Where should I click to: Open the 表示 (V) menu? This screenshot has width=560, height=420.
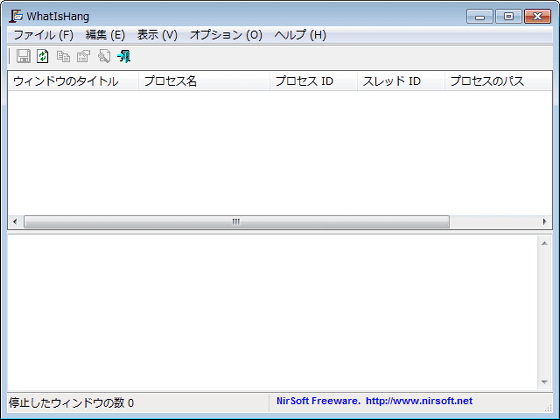(x=157, y=35)
